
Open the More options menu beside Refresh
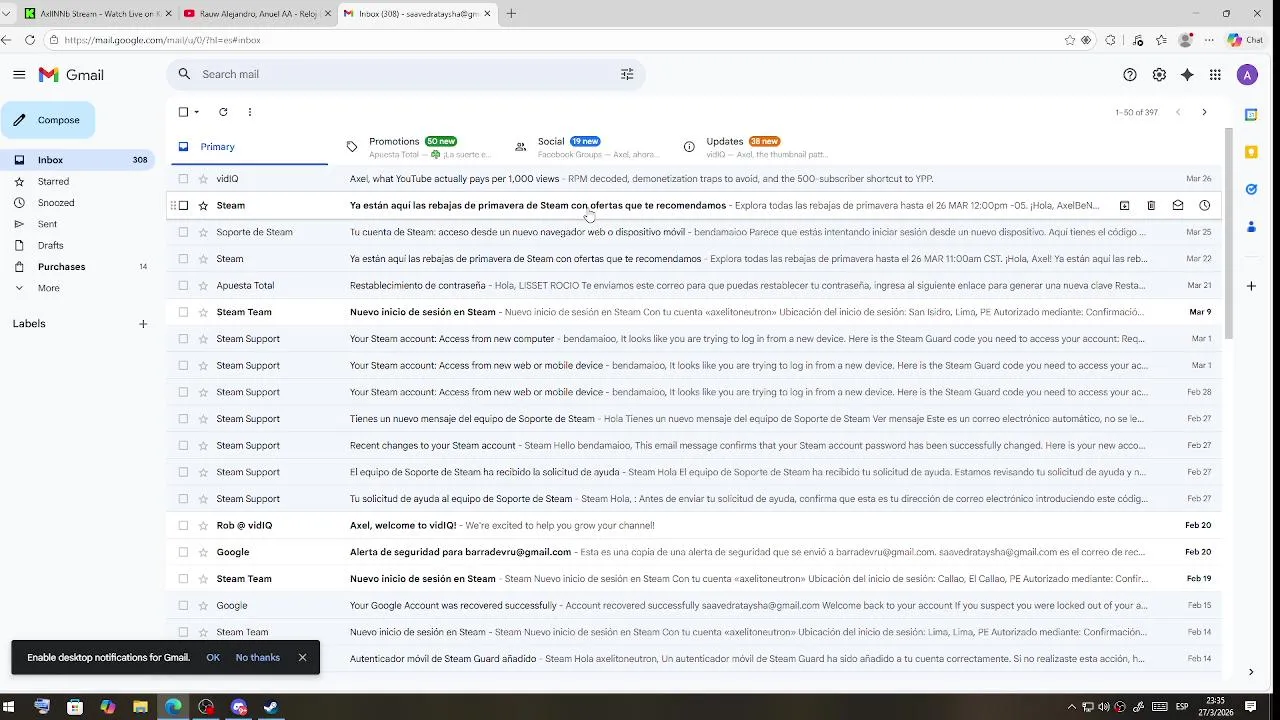coord(250,112)
